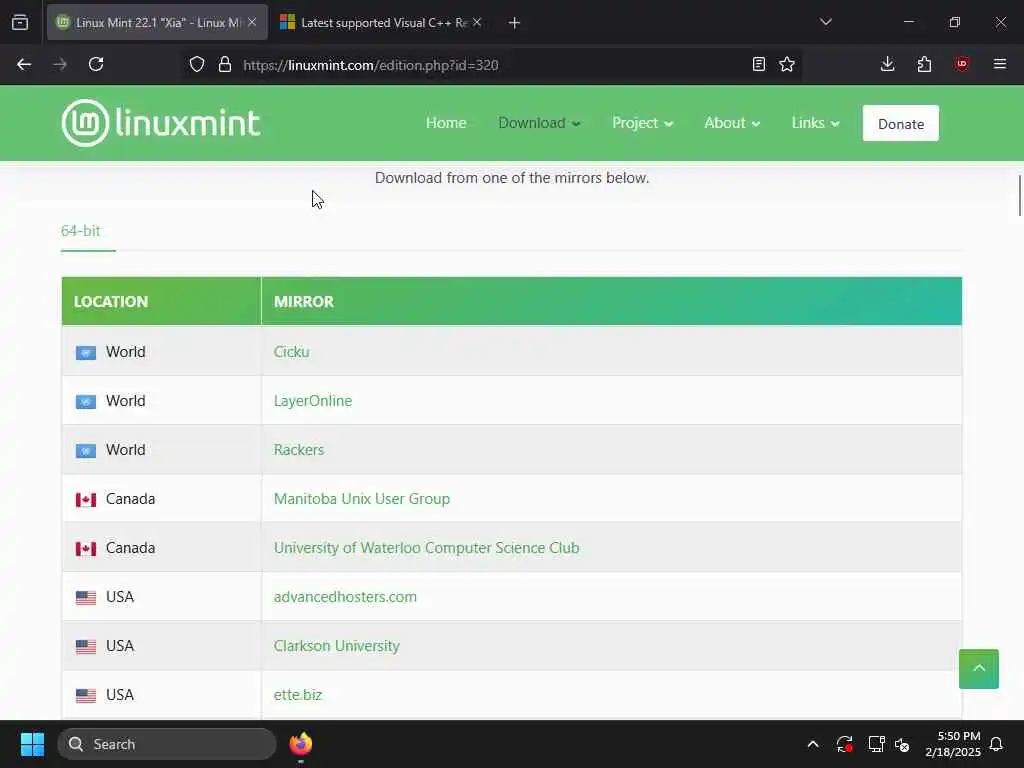Screen dimensions: 1024x768
Task: Click the Donate button
Action: (x=901, y=123)
